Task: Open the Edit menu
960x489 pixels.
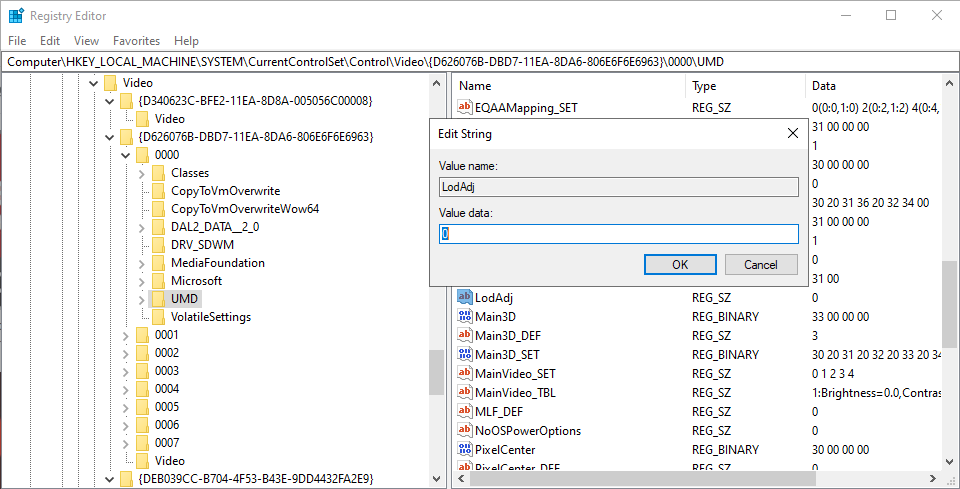Action: tap(50, 40)
